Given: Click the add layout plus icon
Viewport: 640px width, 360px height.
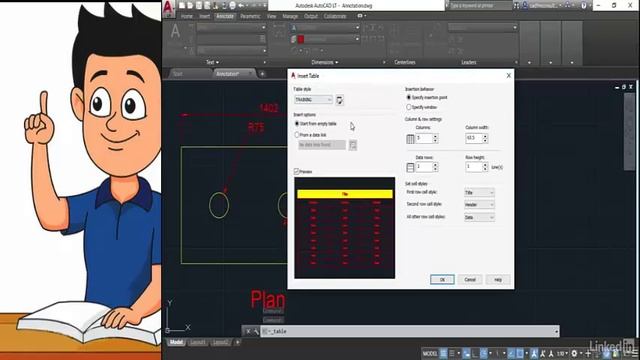Looking at the screenshot, I should [x=237, y=342].
